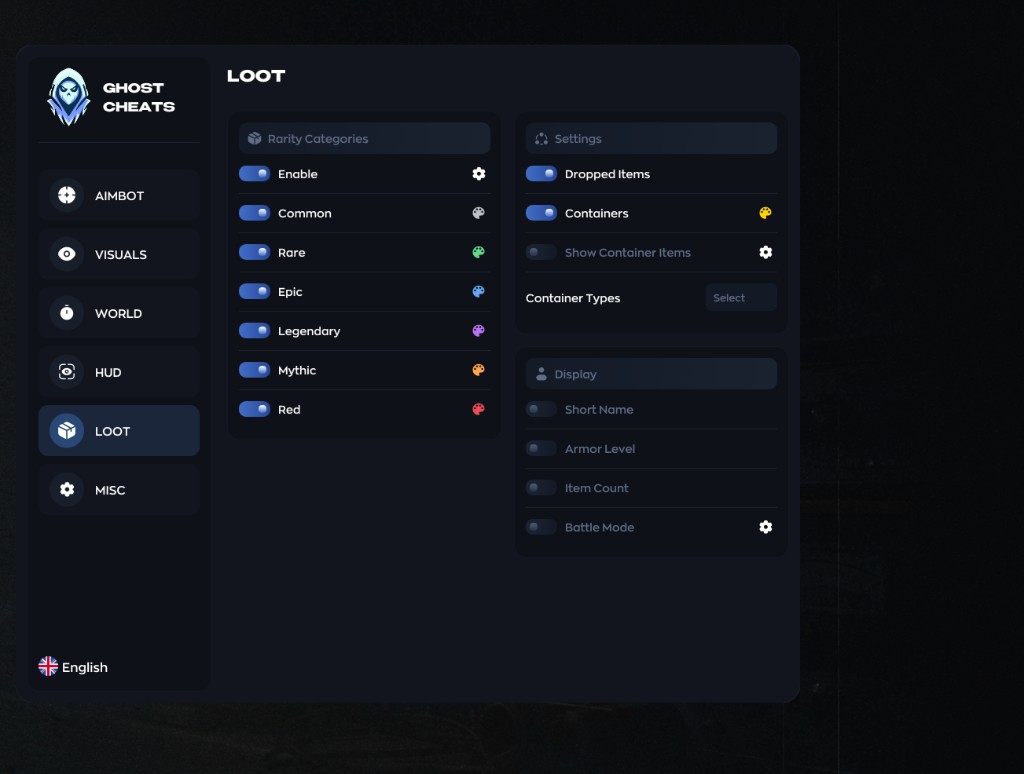Click the MISC sidebar button
This screenshot has width=1024, height=774.
[119, 490]
